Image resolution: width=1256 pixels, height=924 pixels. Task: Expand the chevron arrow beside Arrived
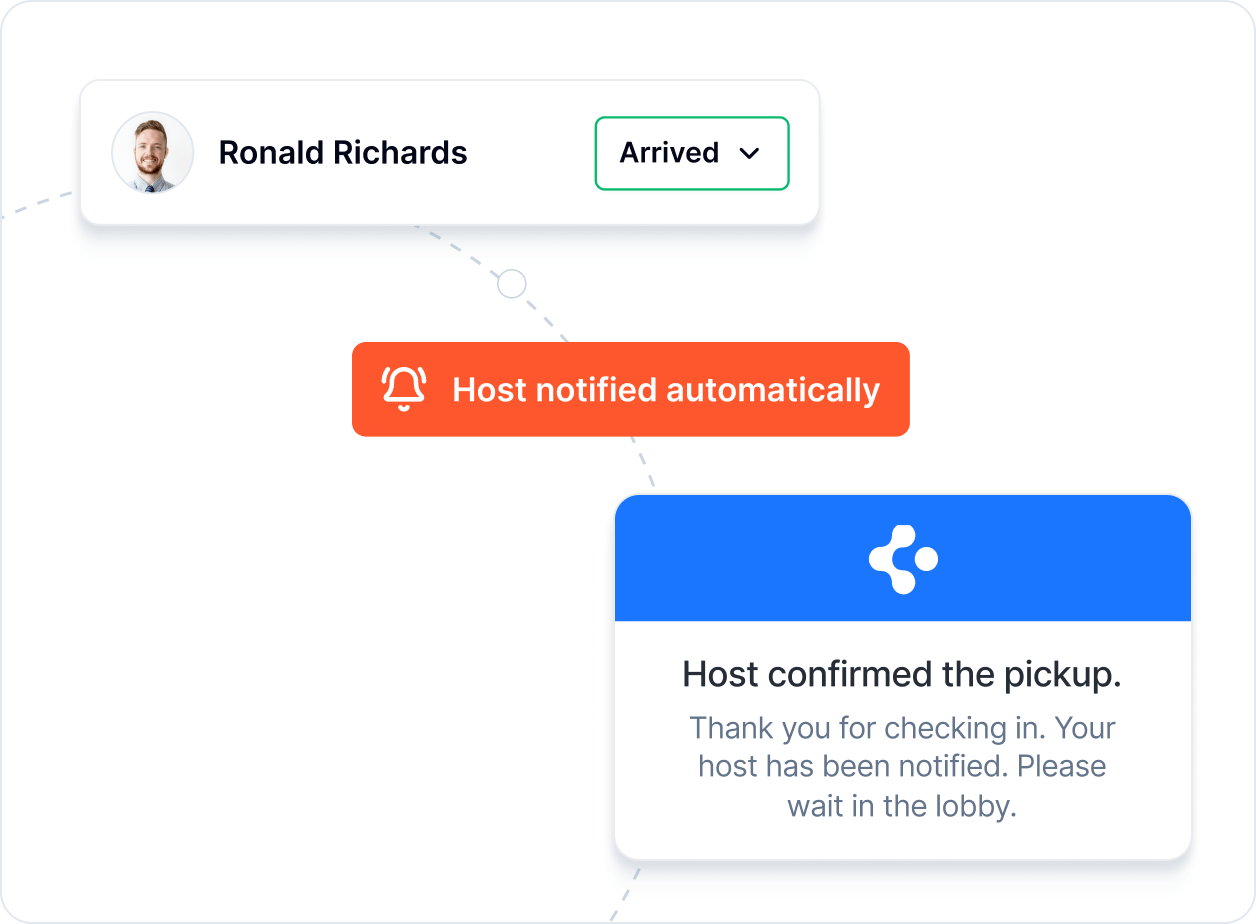tap(749, 154)
